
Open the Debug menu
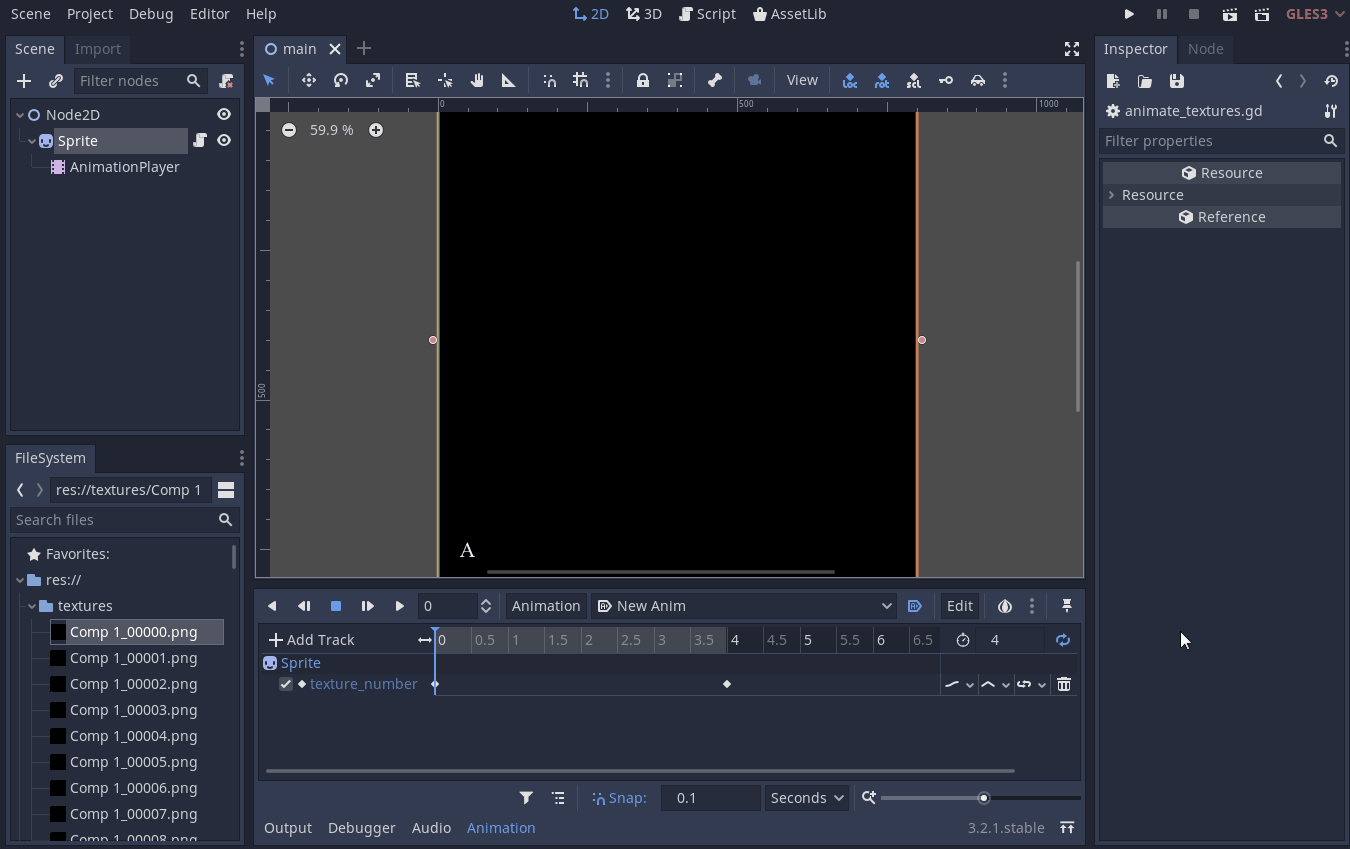(150, 13)
